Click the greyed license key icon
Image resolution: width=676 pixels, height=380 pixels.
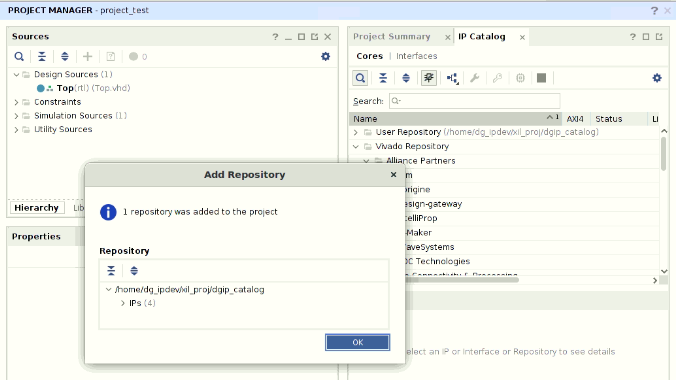click(498, 78)
